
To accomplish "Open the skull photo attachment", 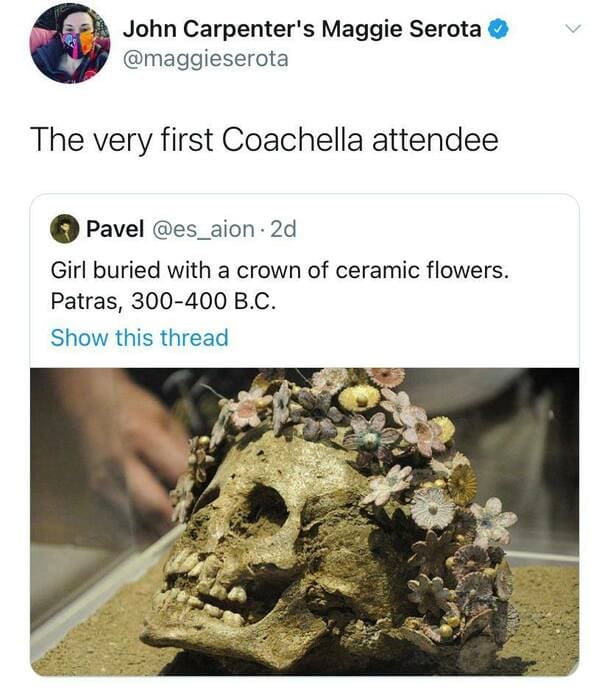I will [305, 522].
